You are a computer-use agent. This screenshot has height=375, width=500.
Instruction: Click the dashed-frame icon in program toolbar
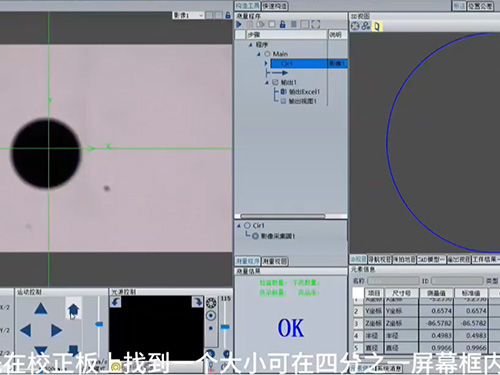[x=316, y=24]
